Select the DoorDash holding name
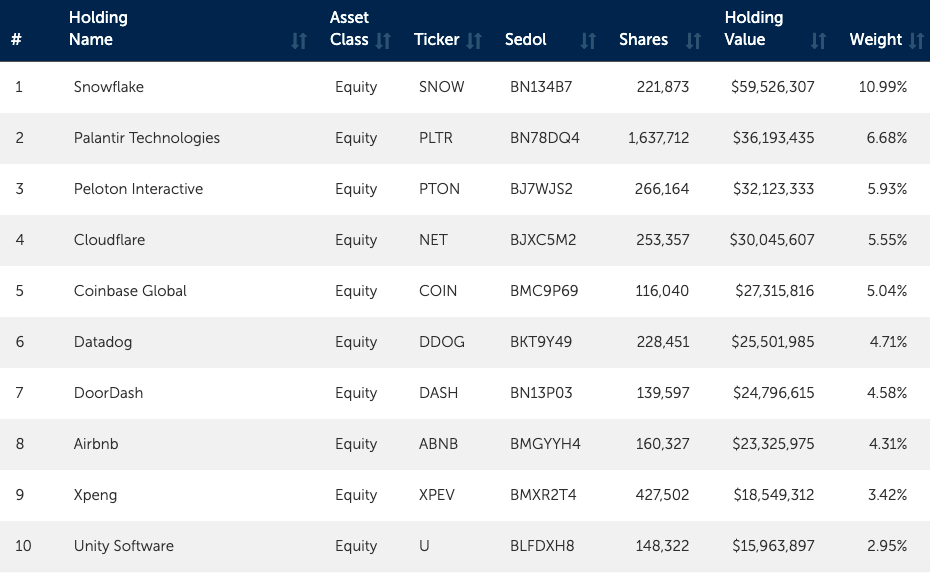Image resolution: width=930 pixels, height=573 pixels. pos(108,393)
